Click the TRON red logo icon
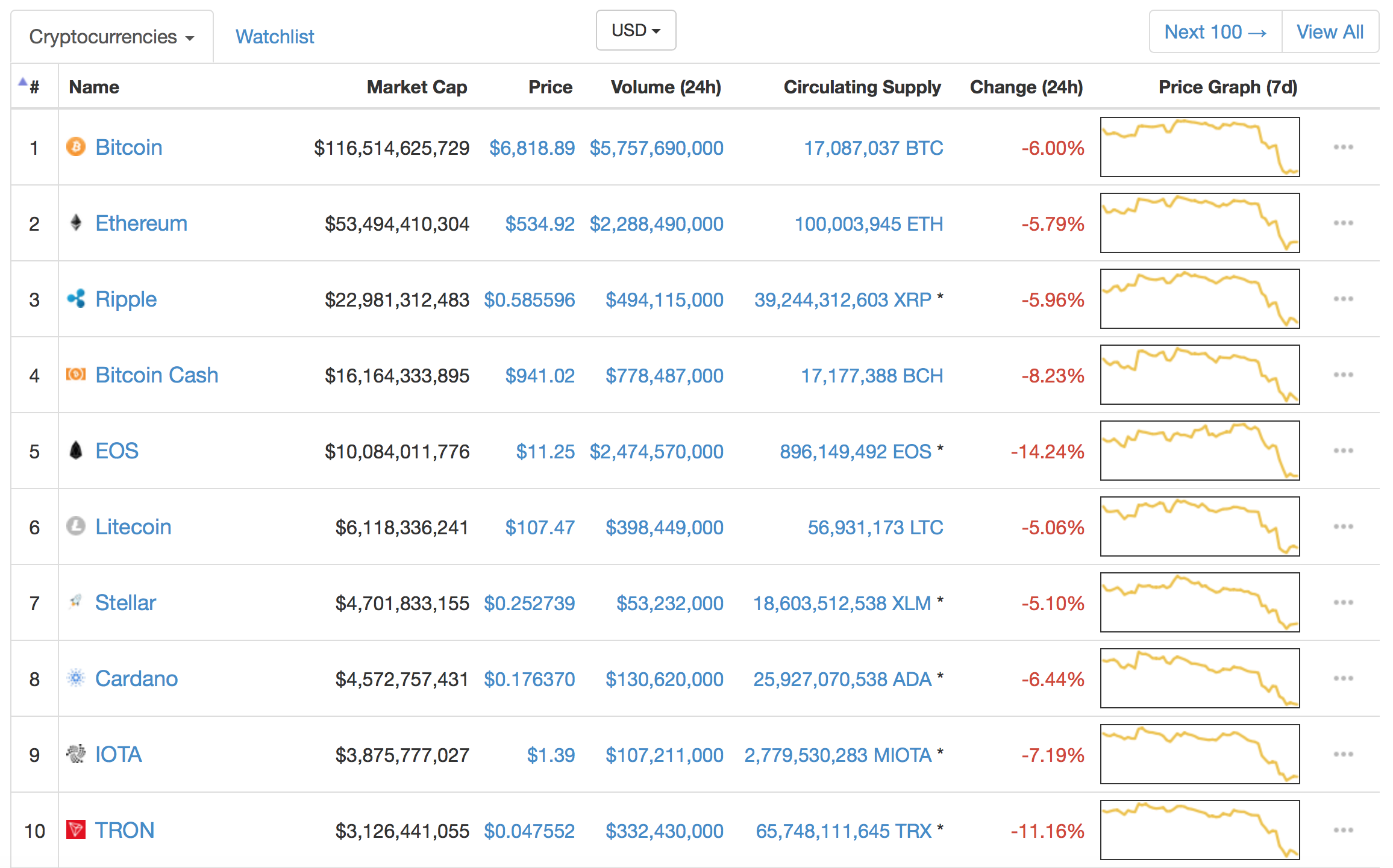1393x868 pixels. click(x=75, y=830)
